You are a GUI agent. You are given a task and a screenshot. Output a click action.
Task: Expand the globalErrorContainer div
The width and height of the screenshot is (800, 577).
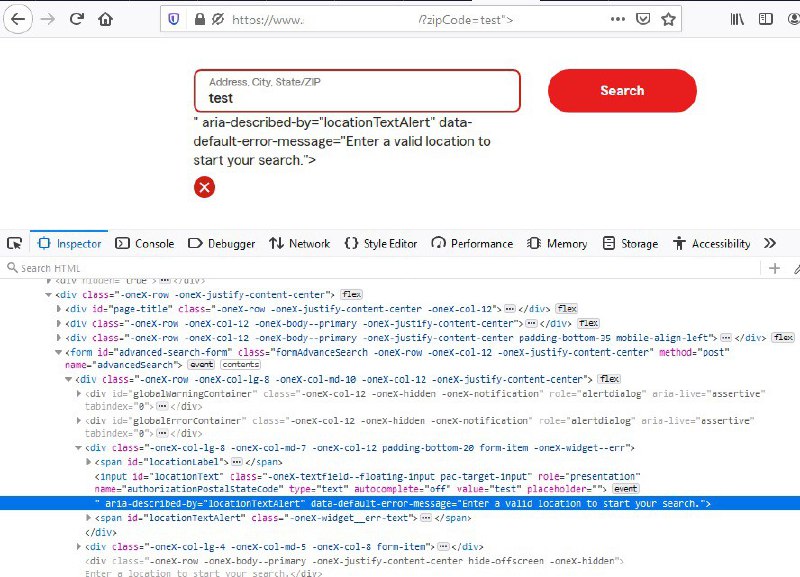pos(79,421)
